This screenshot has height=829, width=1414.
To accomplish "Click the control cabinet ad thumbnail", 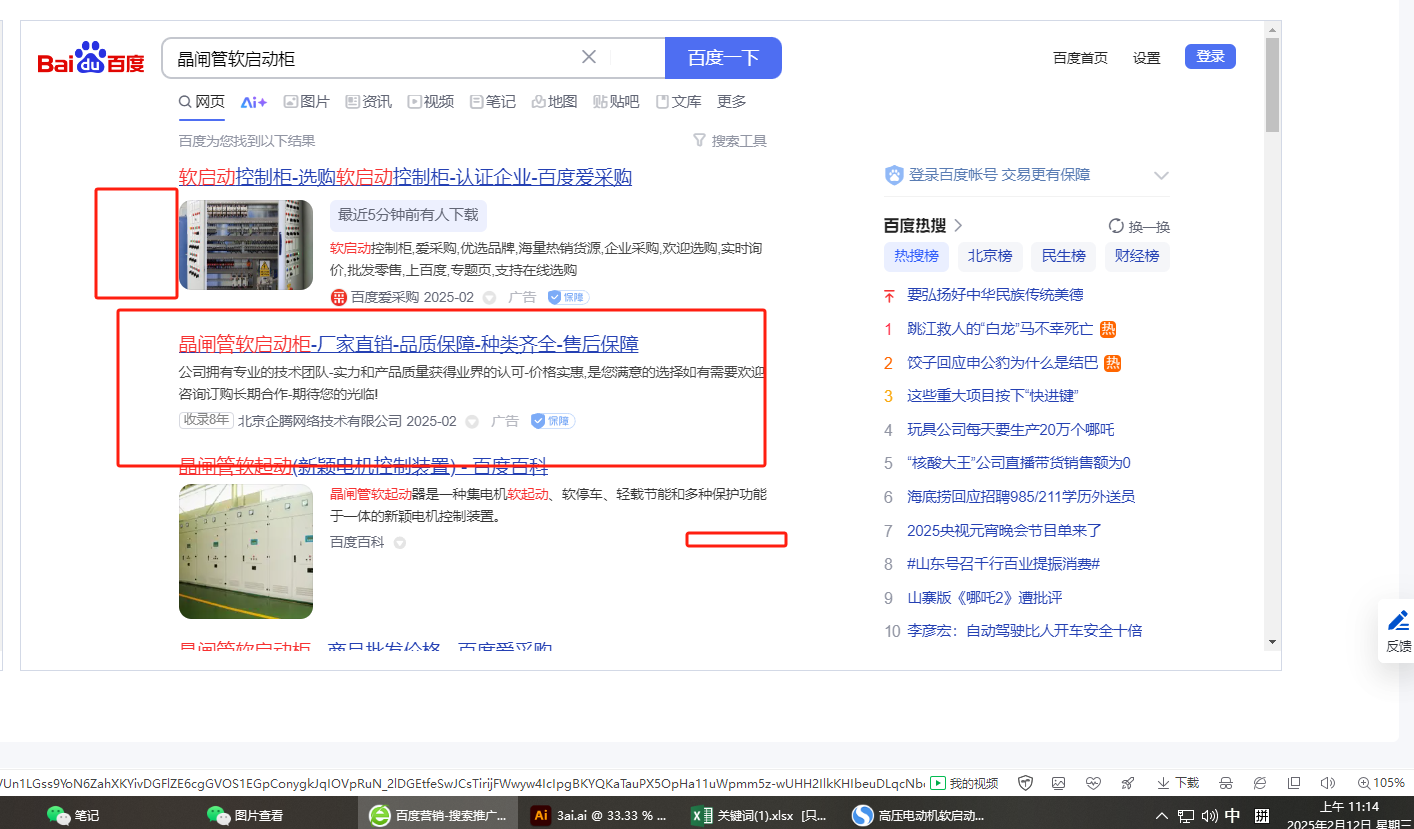I will [246, 245].
